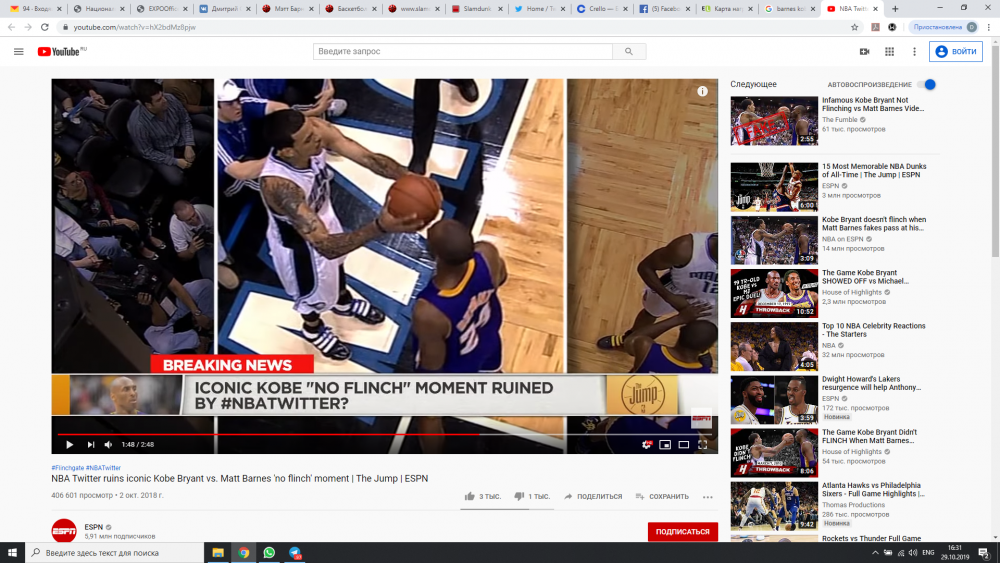Open the top bar vertical dots settings menu
The image size is (1000, 563).
[914, 51]
